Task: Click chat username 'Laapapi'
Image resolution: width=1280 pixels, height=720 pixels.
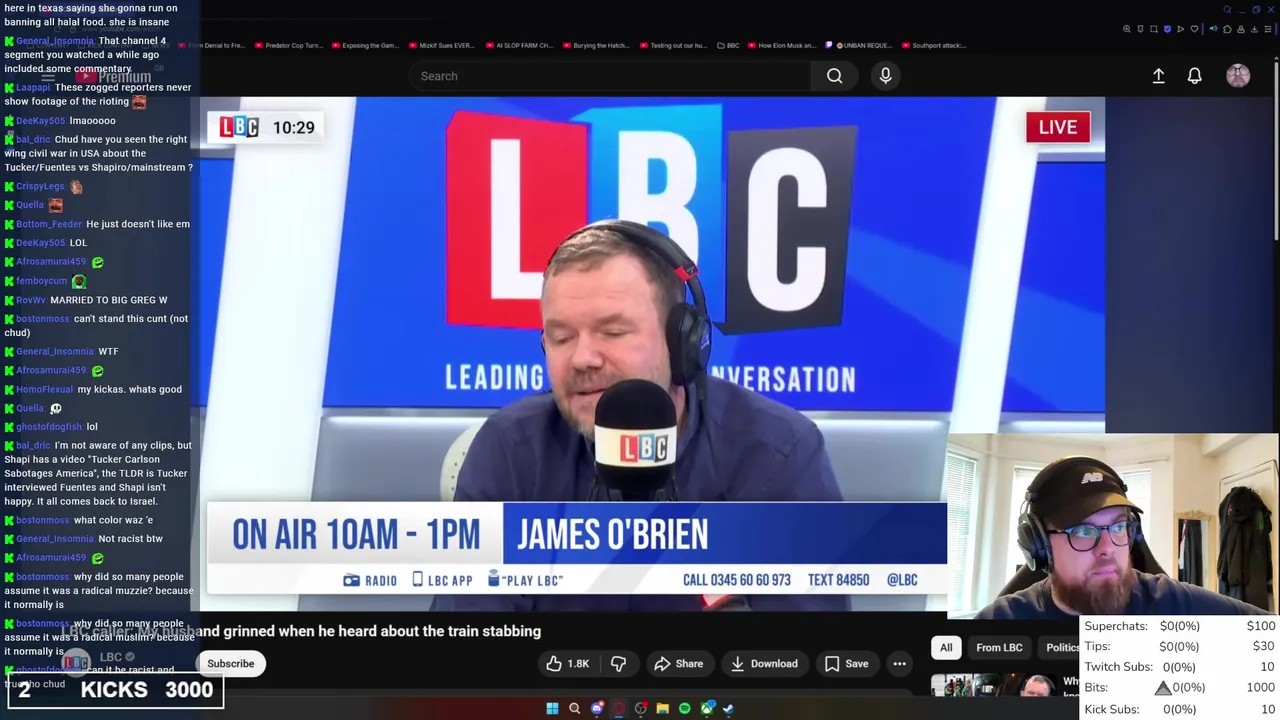Action: tap(33, 87)
